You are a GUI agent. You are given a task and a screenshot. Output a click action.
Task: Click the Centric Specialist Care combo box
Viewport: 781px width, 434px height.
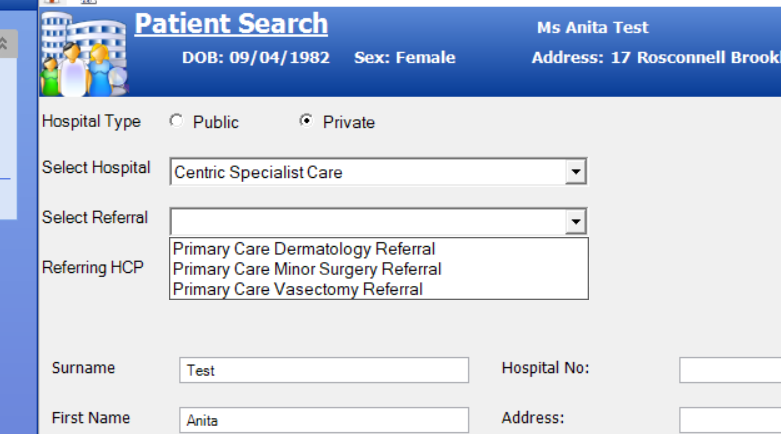pyautogui.click(x=367, y=172)
